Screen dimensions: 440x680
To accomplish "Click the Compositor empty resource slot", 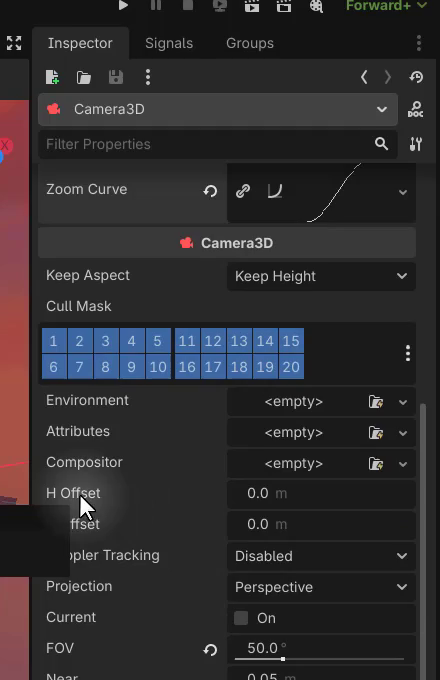I will coord(294,464).
